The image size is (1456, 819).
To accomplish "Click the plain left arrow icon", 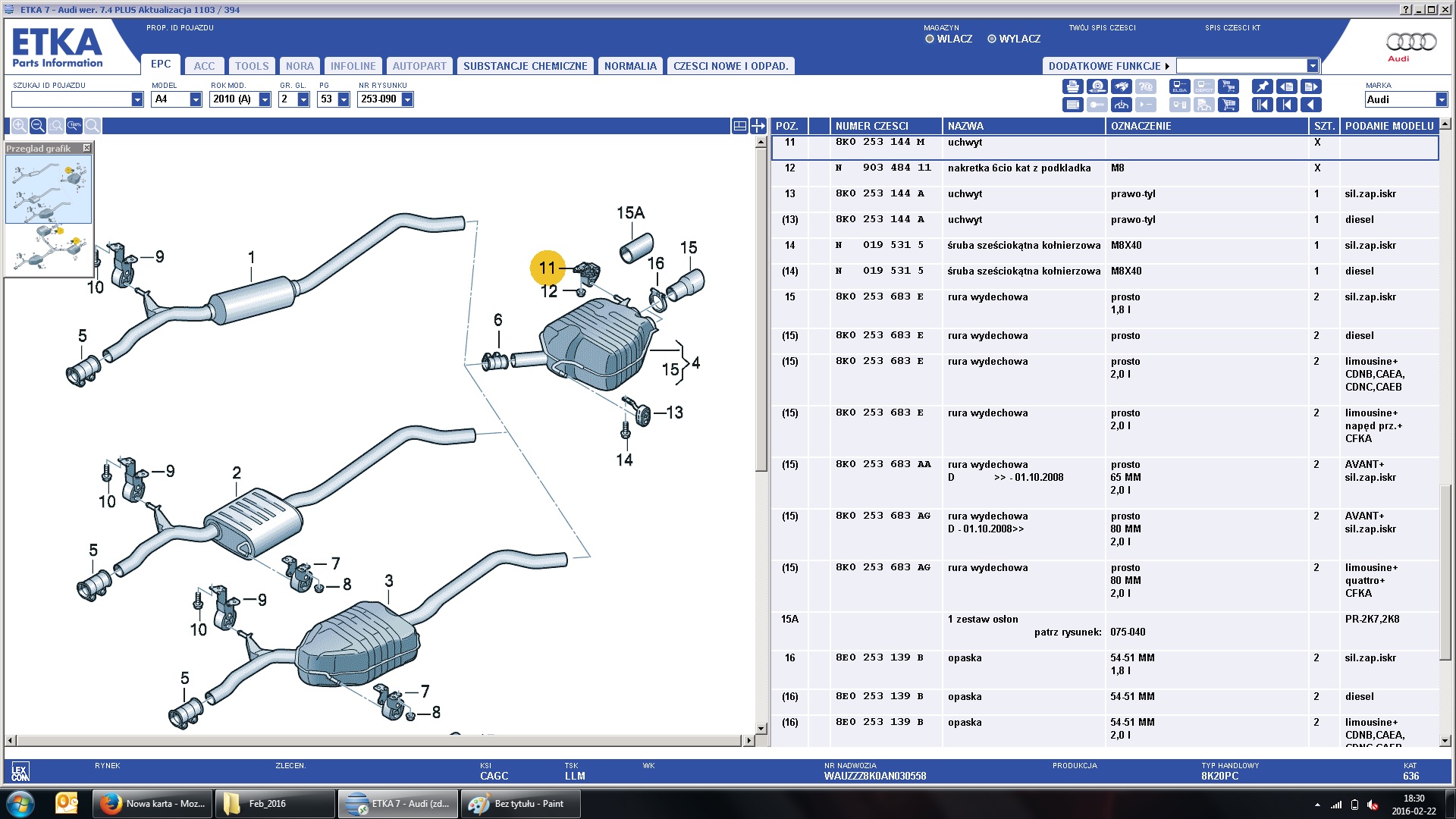I will pyautogui.click(x=1311, y=105).
